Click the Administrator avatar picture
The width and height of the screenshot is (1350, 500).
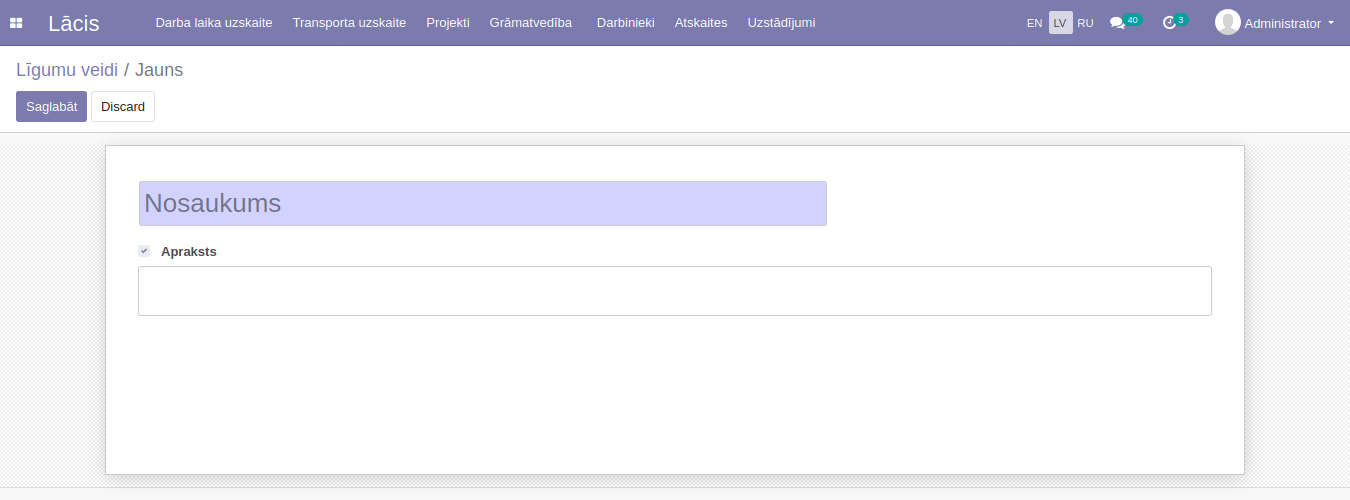point(1227,22)
